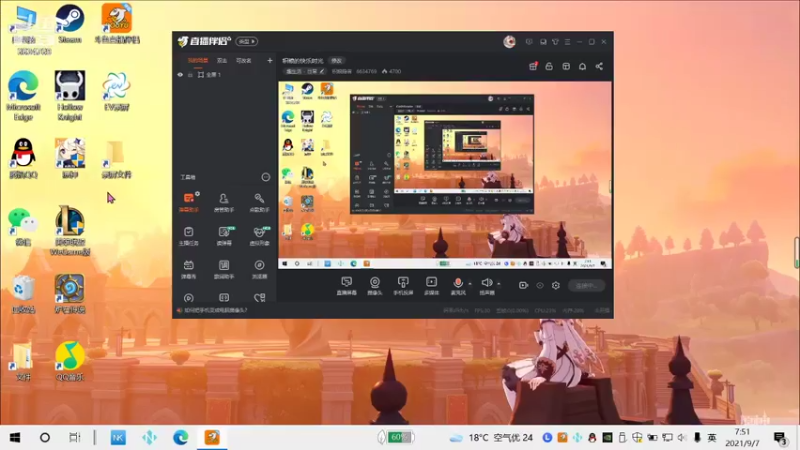The width and height of the screenshot is (800, 450).
Task: Add a new scene with the plus button
Action: click(270, 61)
